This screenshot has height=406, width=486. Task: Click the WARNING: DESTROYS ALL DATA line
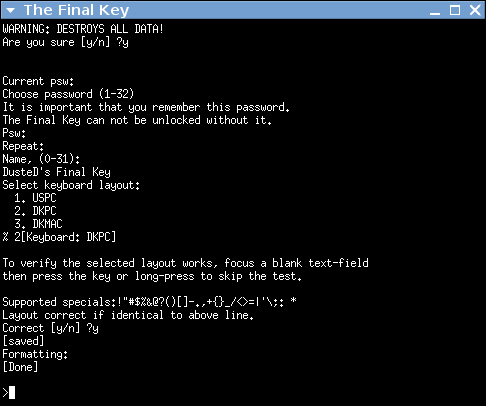83,29
